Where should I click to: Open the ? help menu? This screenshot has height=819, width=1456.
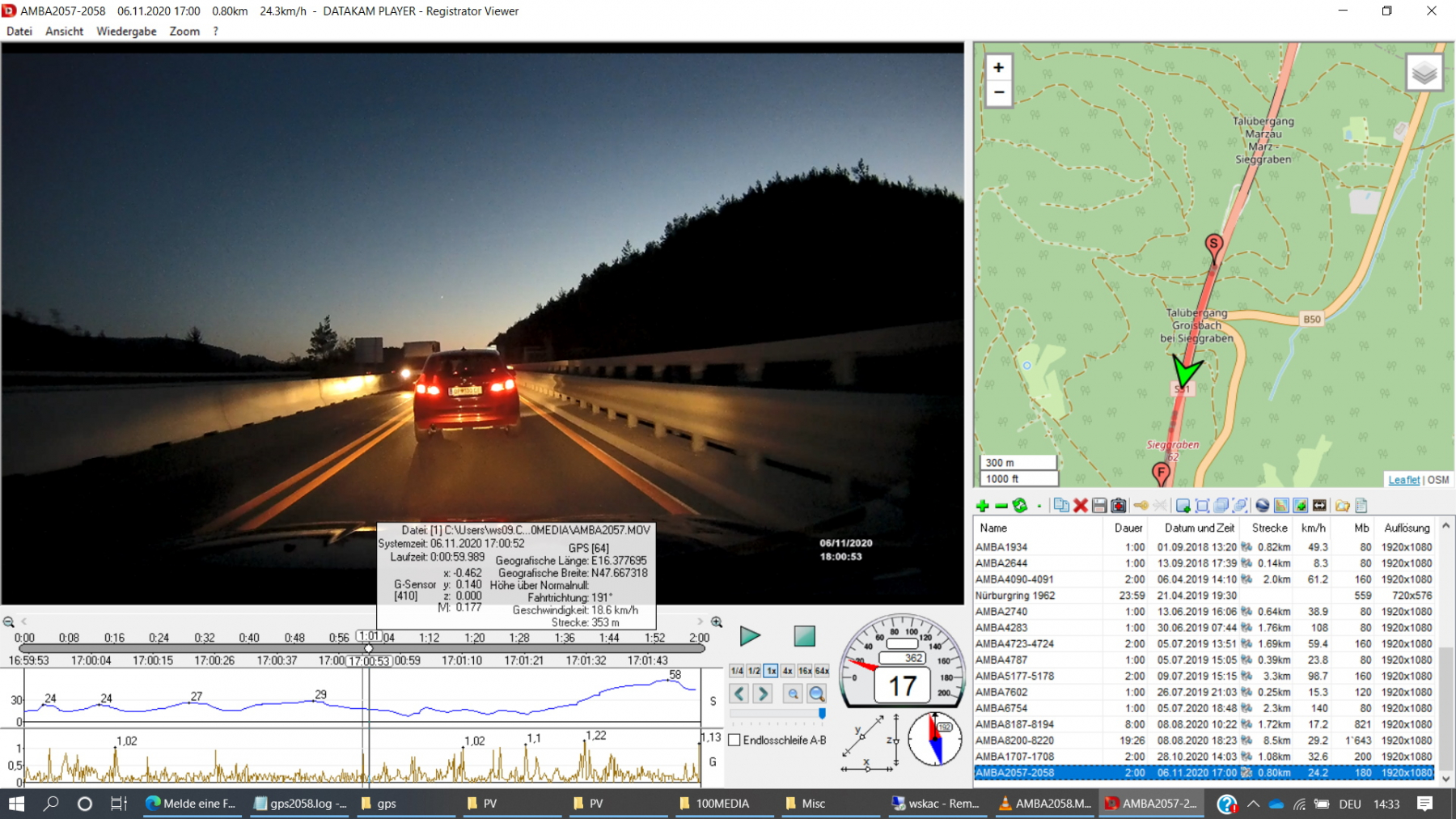tap(215, 31)
